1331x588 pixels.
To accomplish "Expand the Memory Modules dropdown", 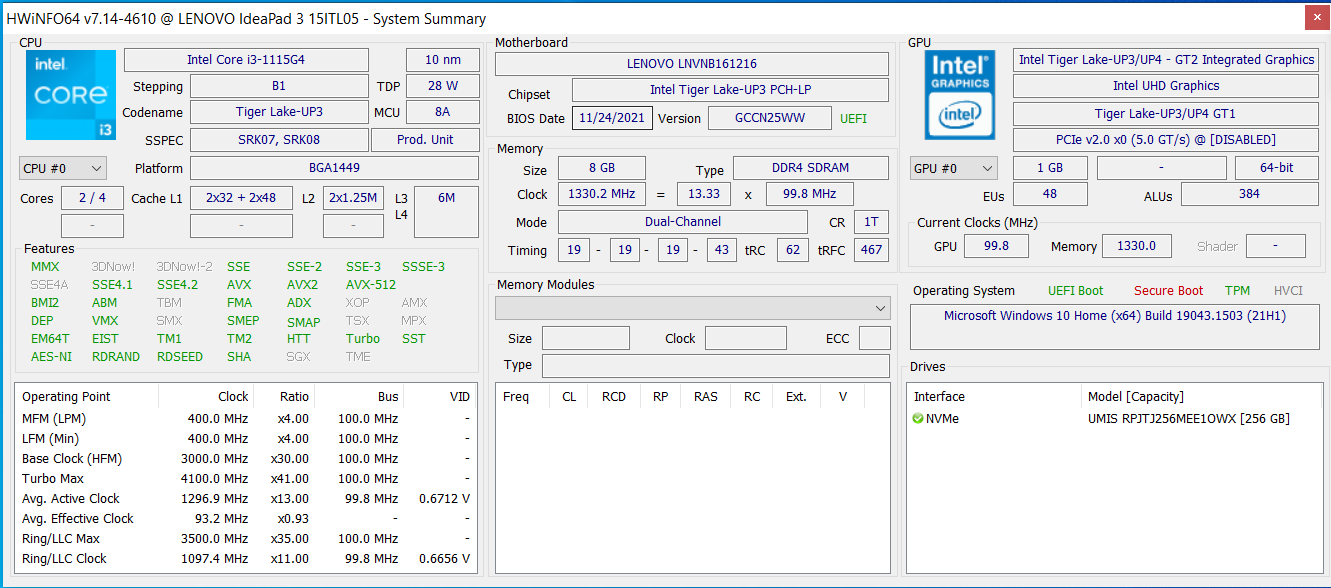I will tap(692, 307).
